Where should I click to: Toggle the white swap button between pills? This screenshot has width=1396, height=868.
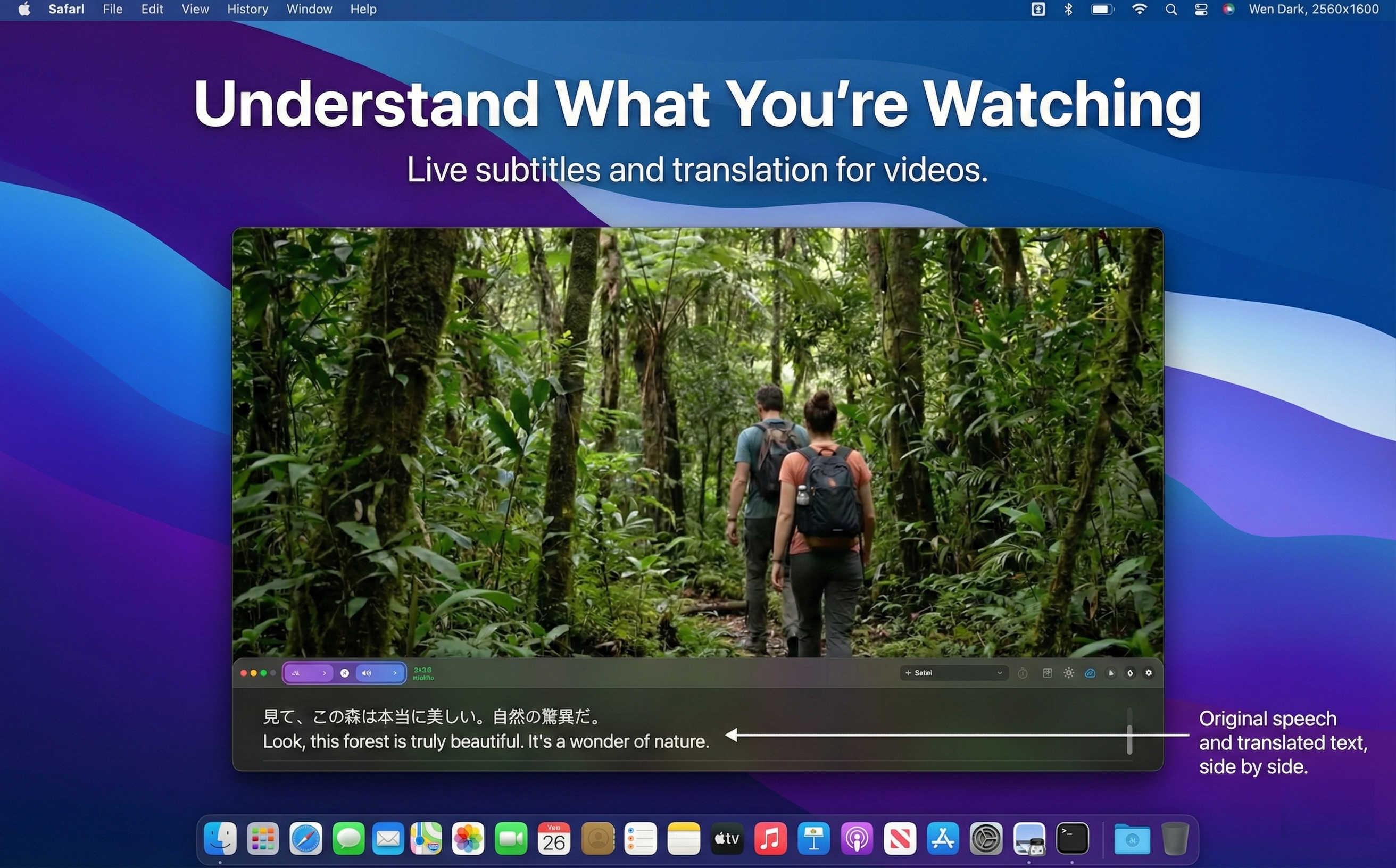pos(345,673)
